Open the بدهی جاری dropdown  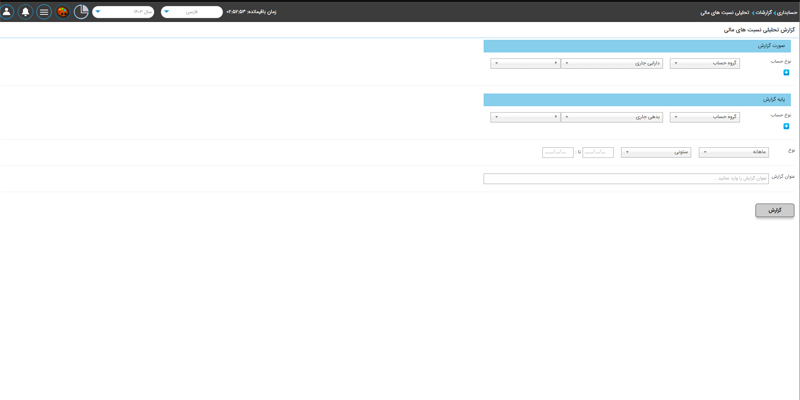pyautogui.click(x=612, y=117)
